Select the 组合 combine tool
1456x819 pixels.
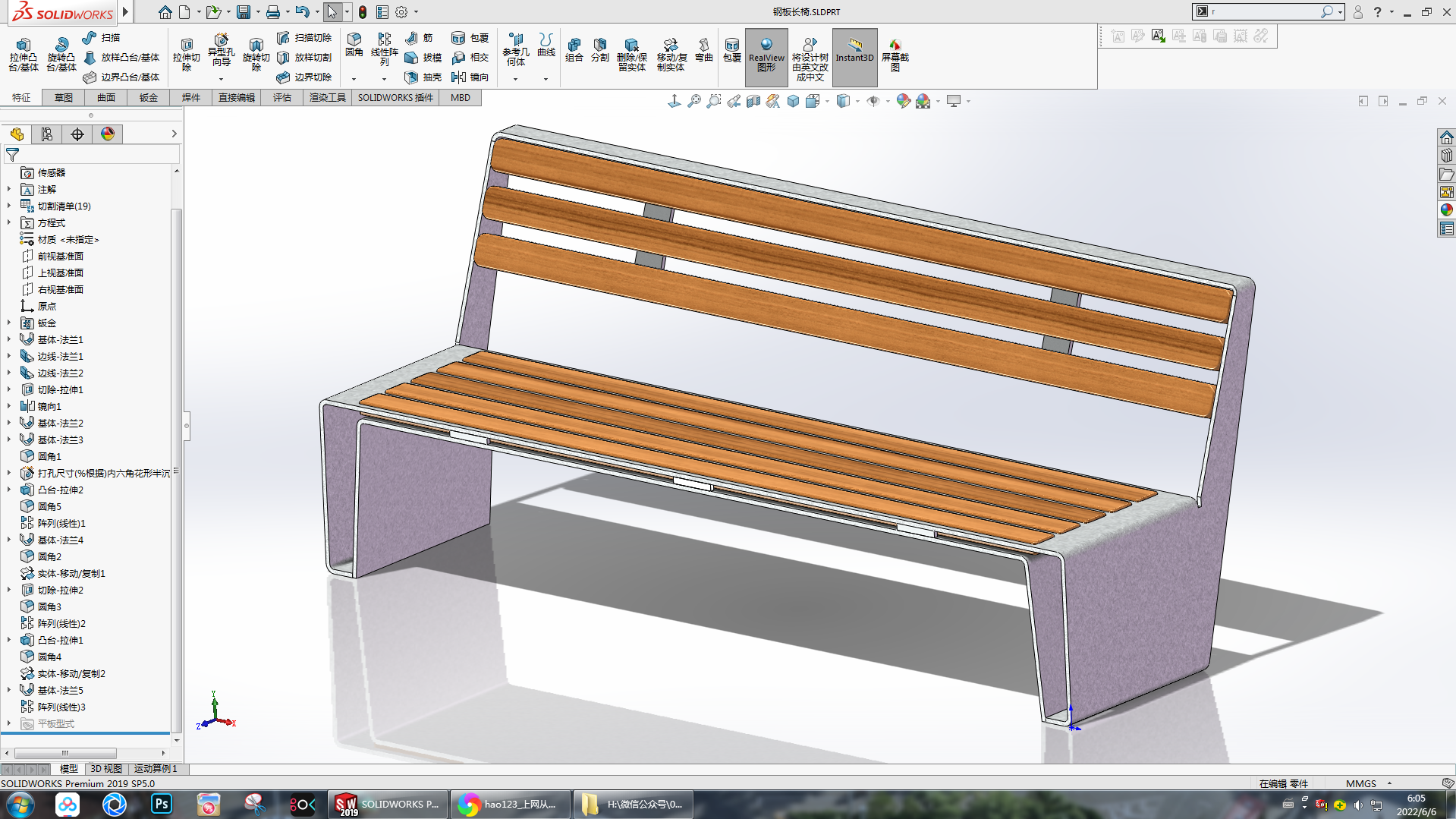coord(574,50)
